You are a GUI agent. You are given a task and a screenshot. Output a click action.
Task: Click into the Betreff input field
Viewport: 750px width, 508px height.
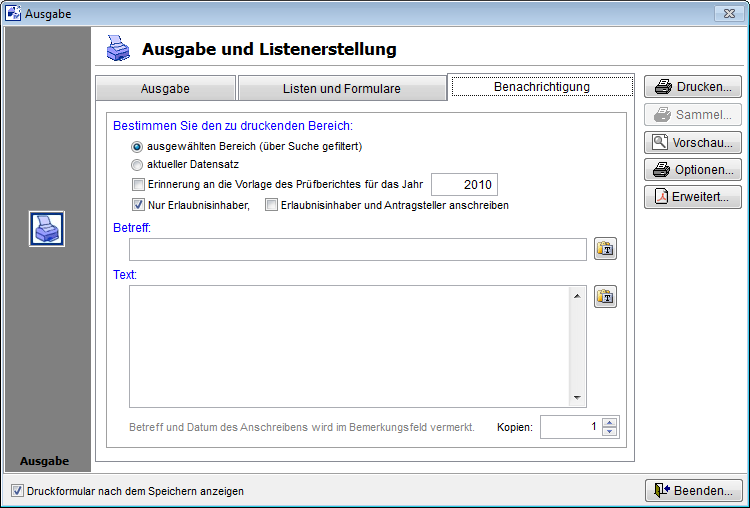pos(357,250)
